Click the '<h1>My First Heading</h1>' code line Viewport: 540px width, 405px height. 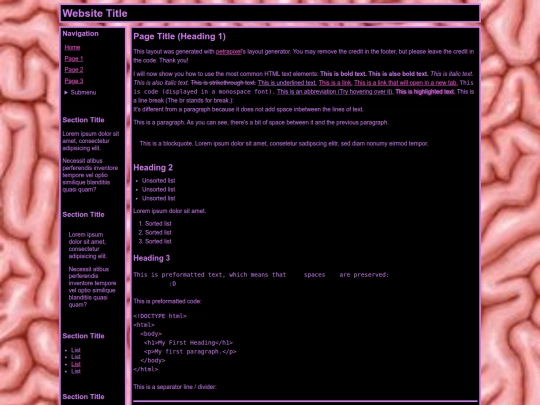(188, 343)
